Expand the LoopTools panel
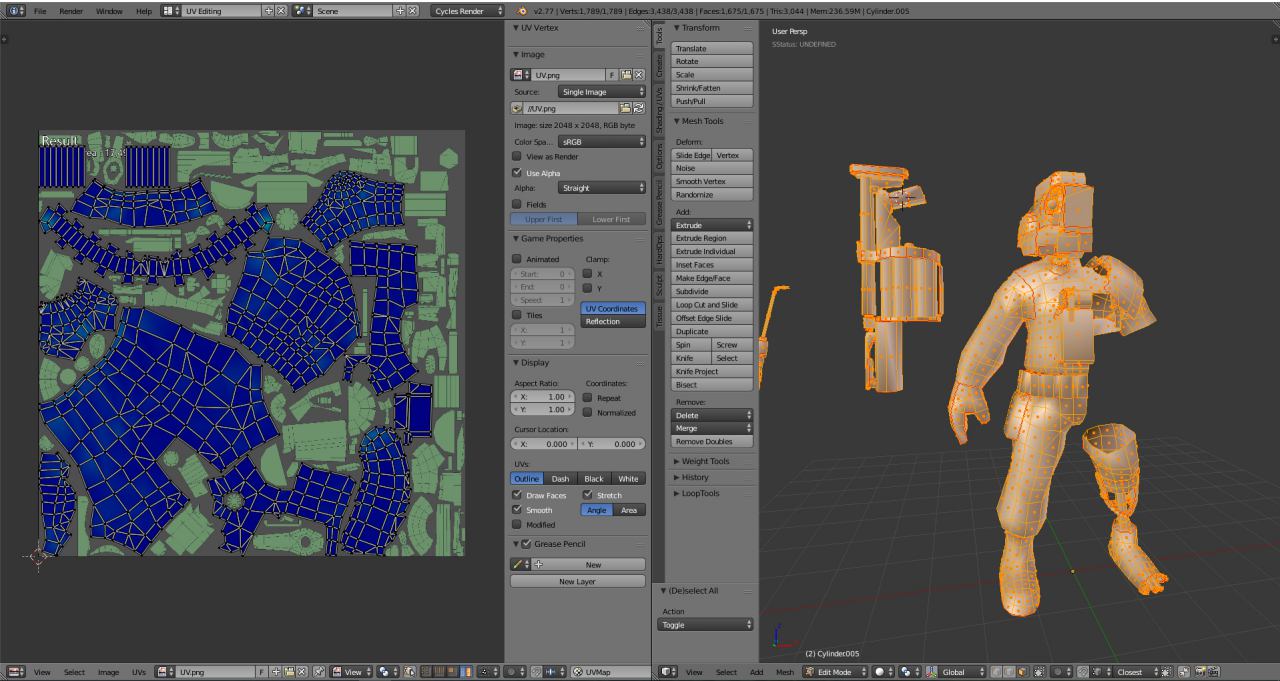Screen dimensions: 1280x681 click(x=700, y=493)
